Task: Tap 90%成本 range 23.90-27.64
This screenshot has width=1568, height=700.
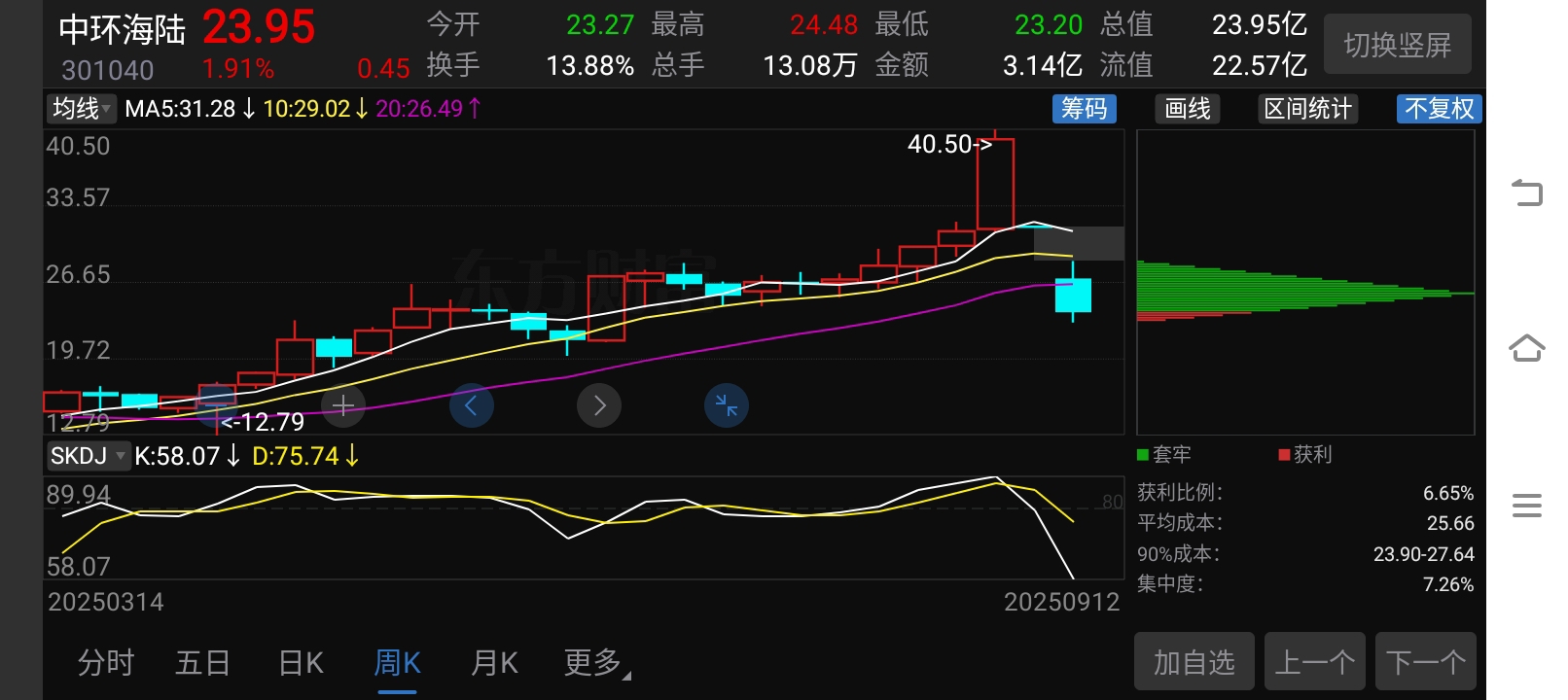Action: (1424, 554)
